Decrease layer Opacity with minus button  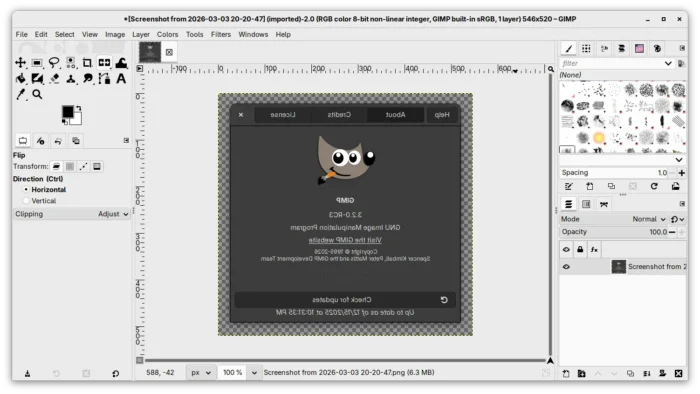(x=672, y=232)
